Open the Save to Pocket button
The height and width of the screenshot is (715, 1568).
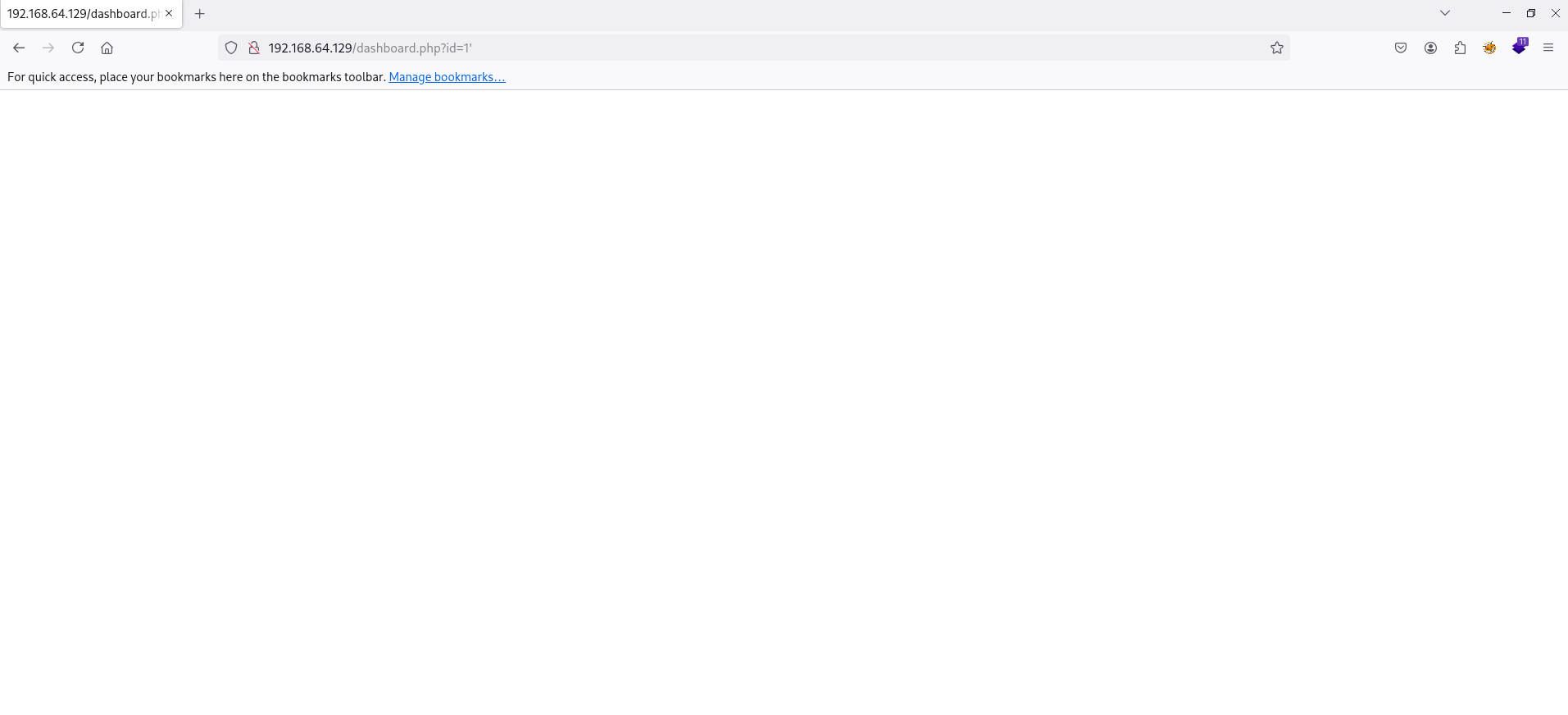[1401, 48]
